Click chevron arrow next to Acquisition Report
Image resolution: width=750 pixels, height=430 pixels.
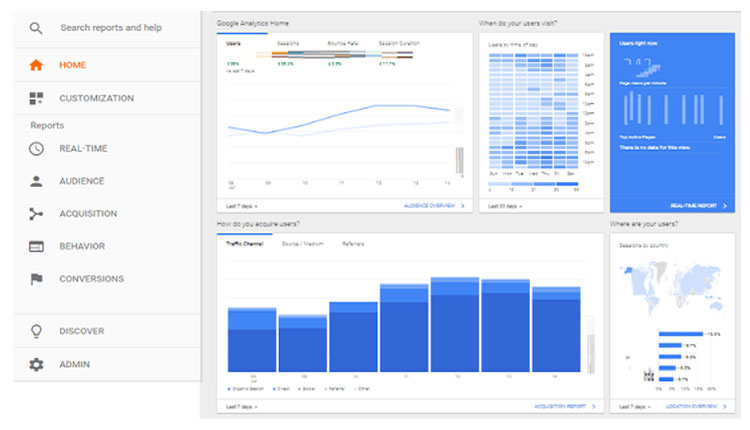click(x=594, y=407)
